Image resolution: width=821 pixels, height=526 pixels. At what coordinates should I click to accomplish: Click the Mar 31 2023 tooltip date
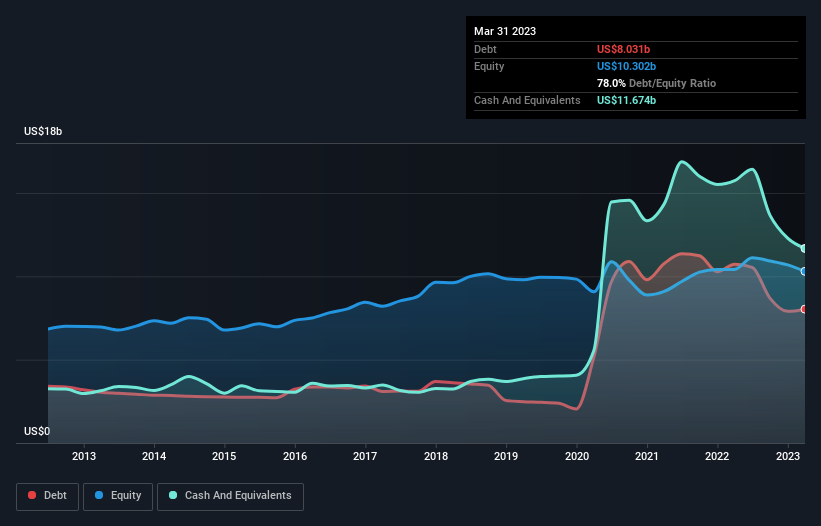pos(505,31)
